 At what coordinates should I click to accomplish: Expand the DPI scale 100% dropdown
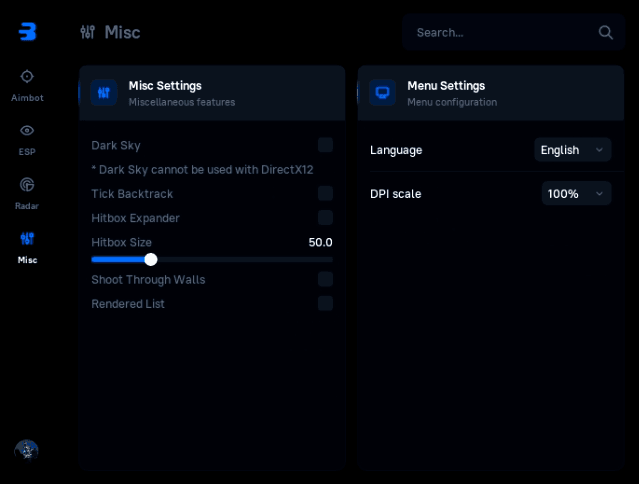pyautogui.click(x=576, y=193)
